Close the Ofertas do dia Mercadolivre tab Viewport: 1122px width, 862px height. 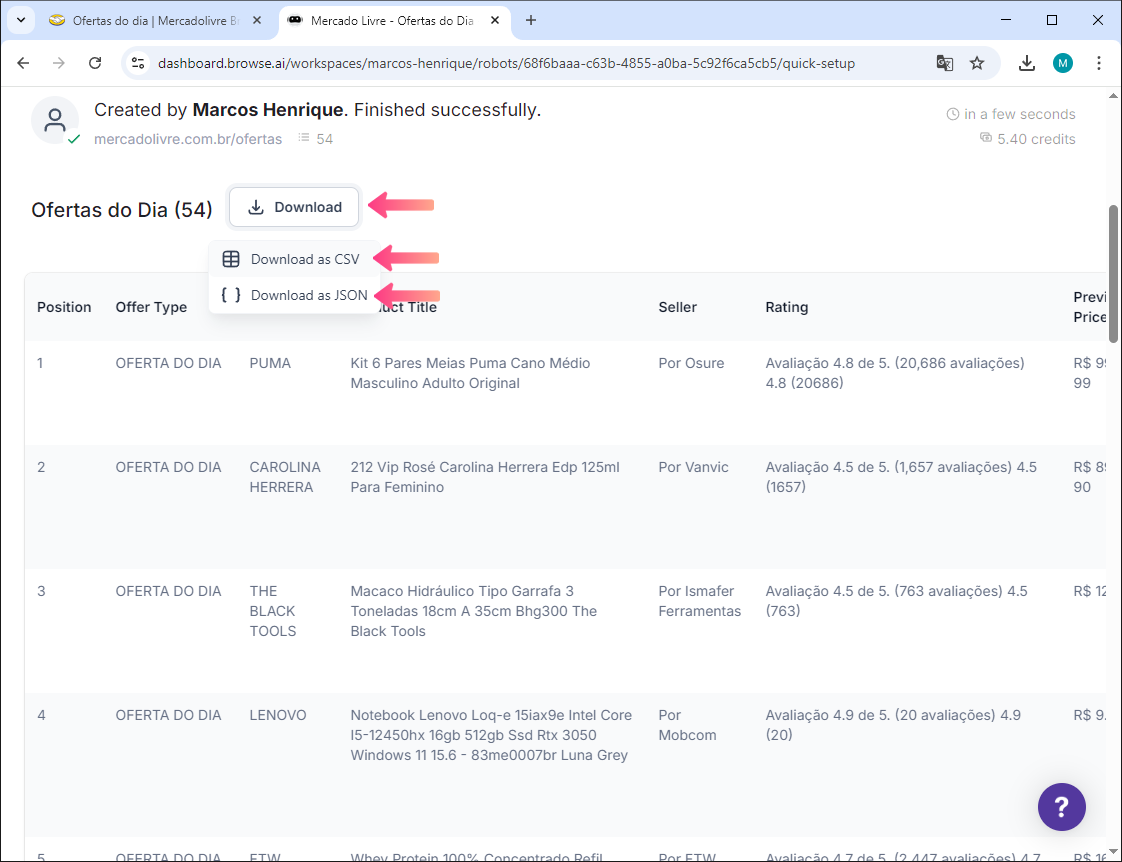(x=257, y=21)
